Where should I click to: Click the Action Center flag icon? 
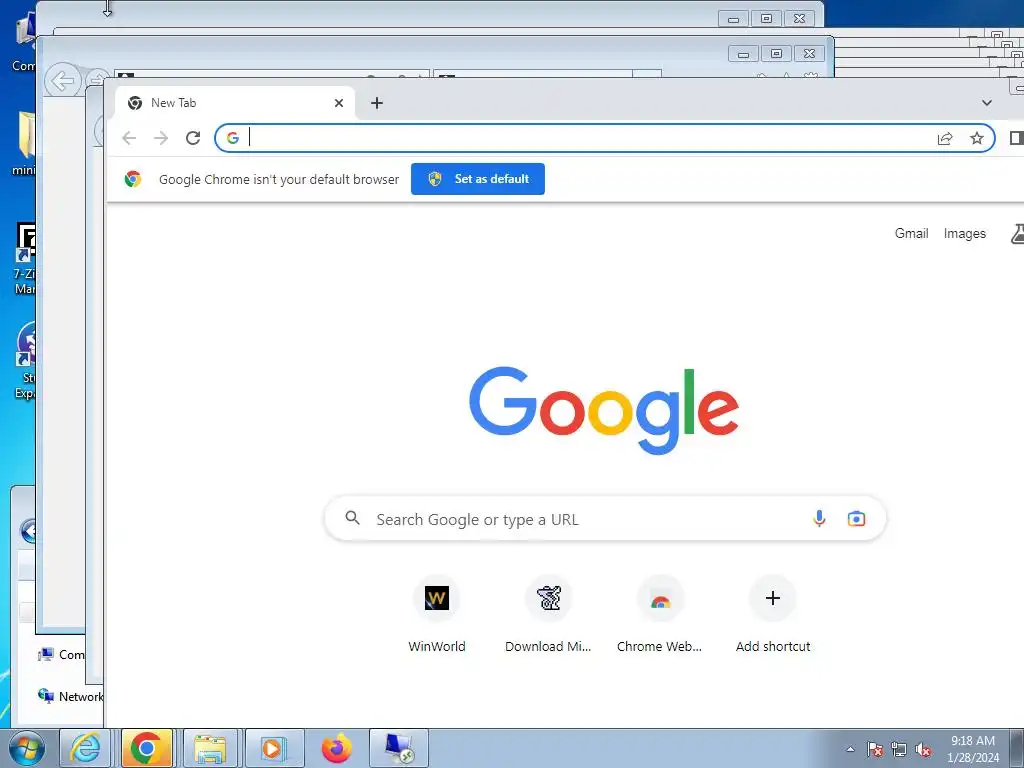point(875,749)
